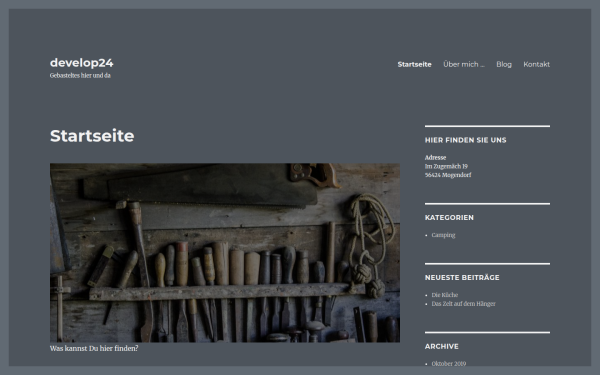Select Startseite in the navigation menu
Viewport: 600px width, 375px height.
[x=414, y=64]
